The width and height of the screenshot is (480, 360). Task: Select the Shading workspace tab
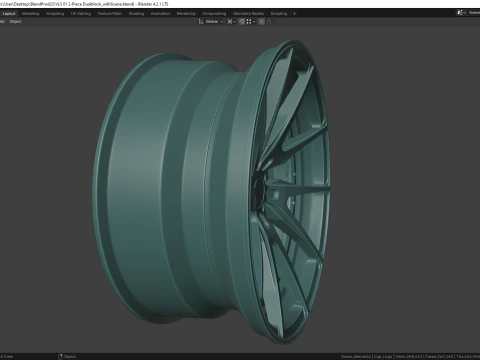[x=136, y=14]
